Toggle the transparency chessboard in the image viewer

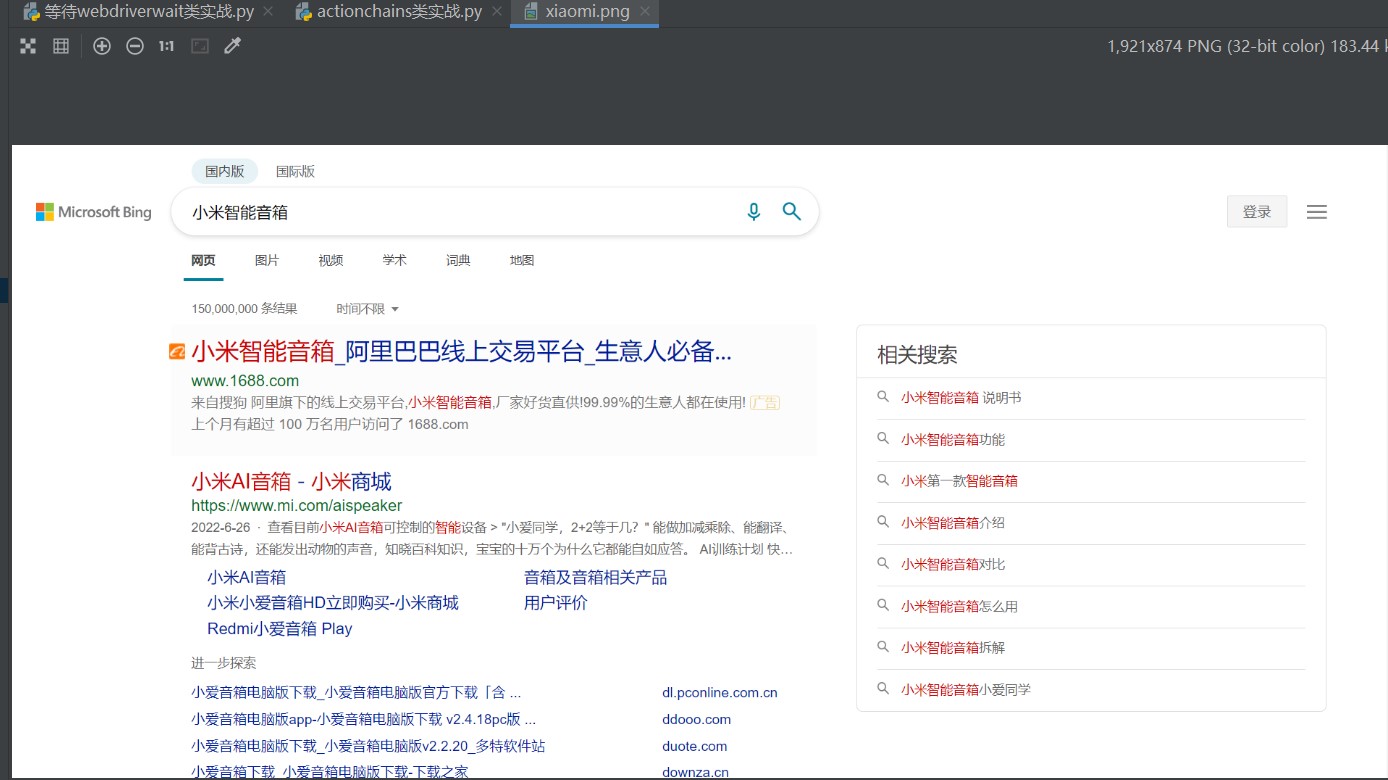(28, 46)
